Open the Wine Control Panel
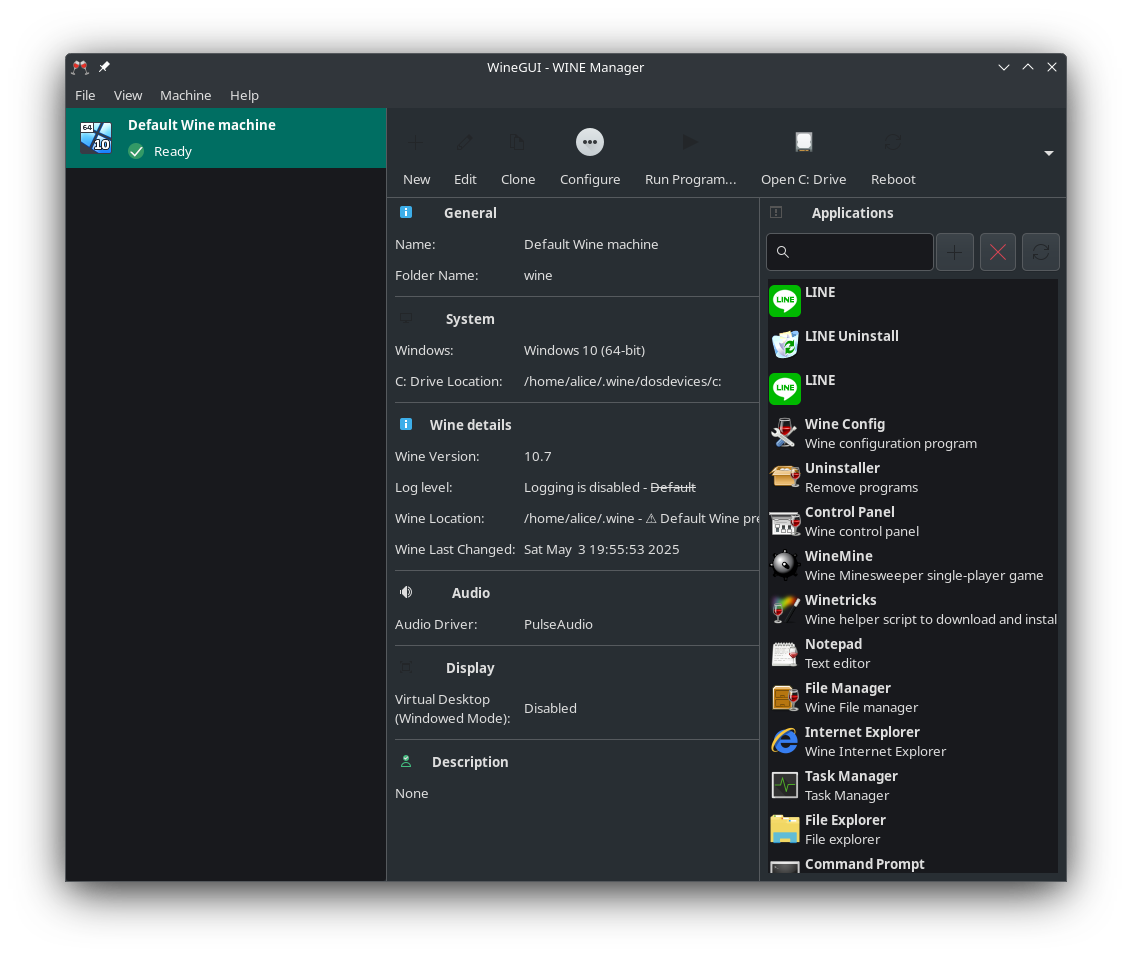 pos(849,521)
